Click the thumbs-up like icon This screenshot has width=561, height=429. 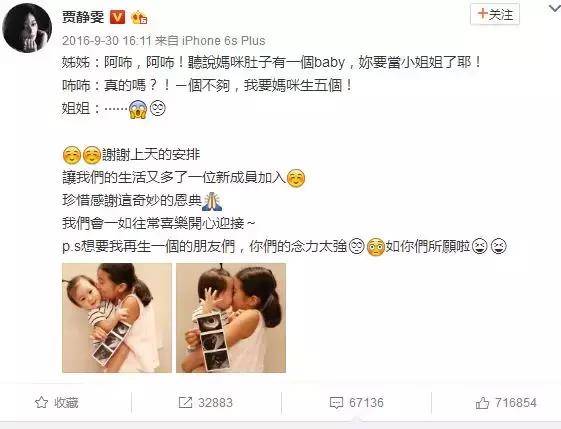click(x=482, y=403)
